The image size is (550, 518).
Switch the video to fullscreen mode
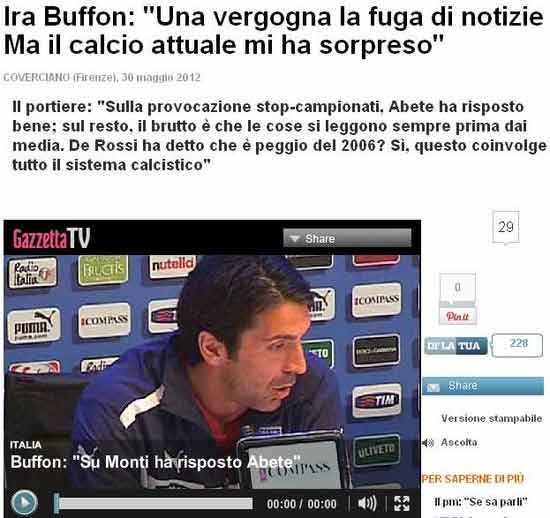tap(402, 504)
